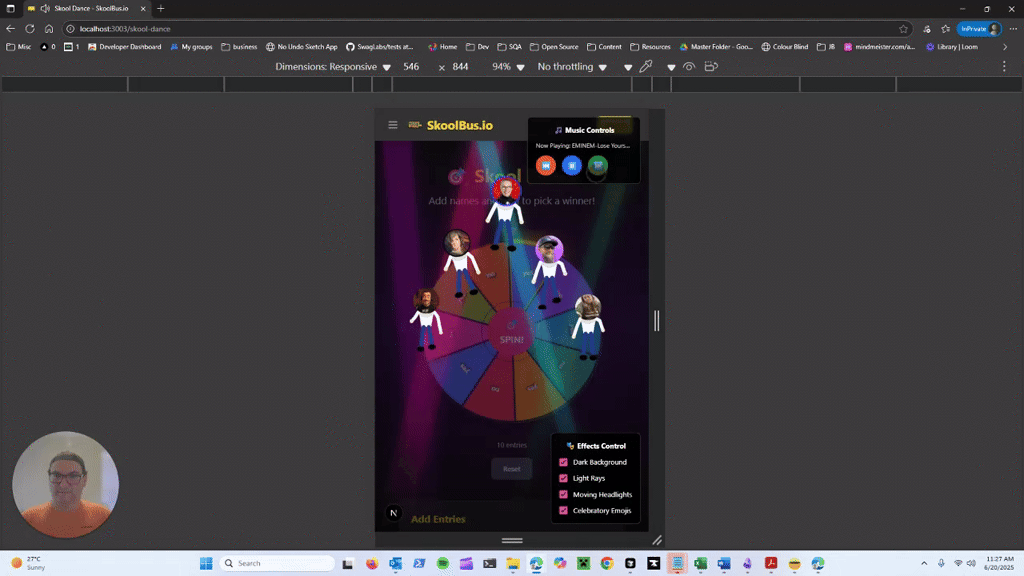Click the taskbar Search box
Screen dimensions: 1024x576
click(278, 563)
